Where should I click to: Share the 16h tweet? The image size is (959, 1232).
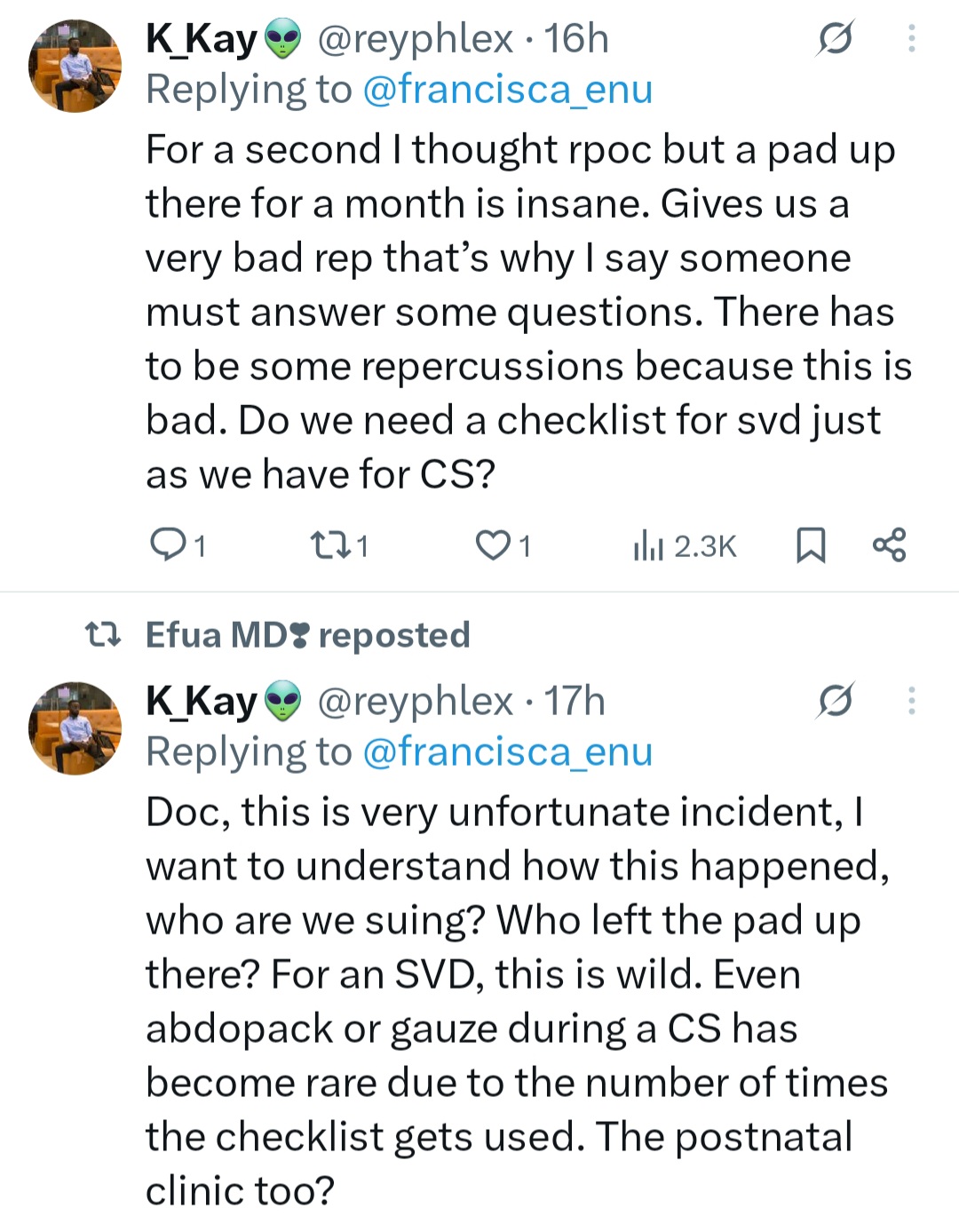(x=889, y=544)
